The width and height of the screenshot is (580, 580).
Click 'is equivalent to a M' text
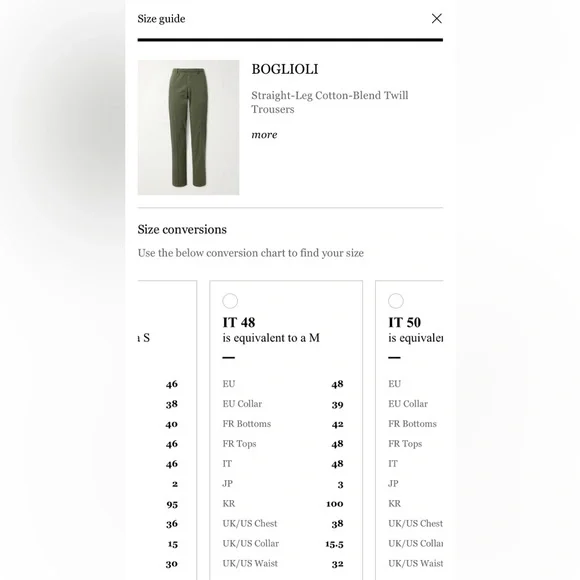click(x=271, y=338)
